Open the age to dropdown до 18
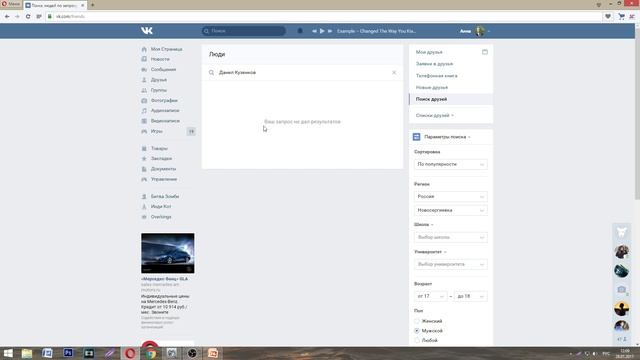This screenshot has height=360, width=640. point(471,296)
